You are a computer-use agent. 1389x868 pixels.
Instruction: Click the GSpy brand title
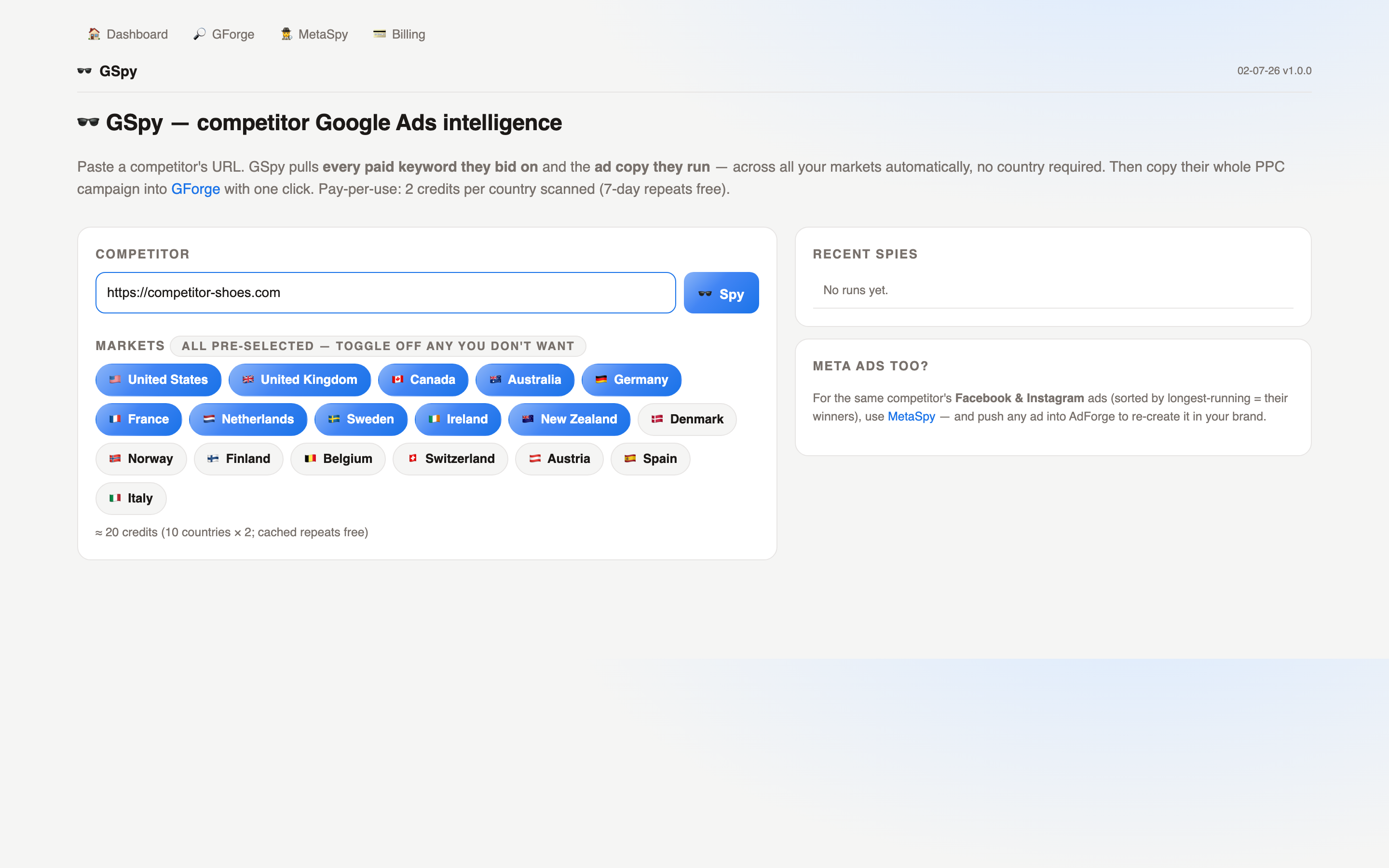[118, 71]
